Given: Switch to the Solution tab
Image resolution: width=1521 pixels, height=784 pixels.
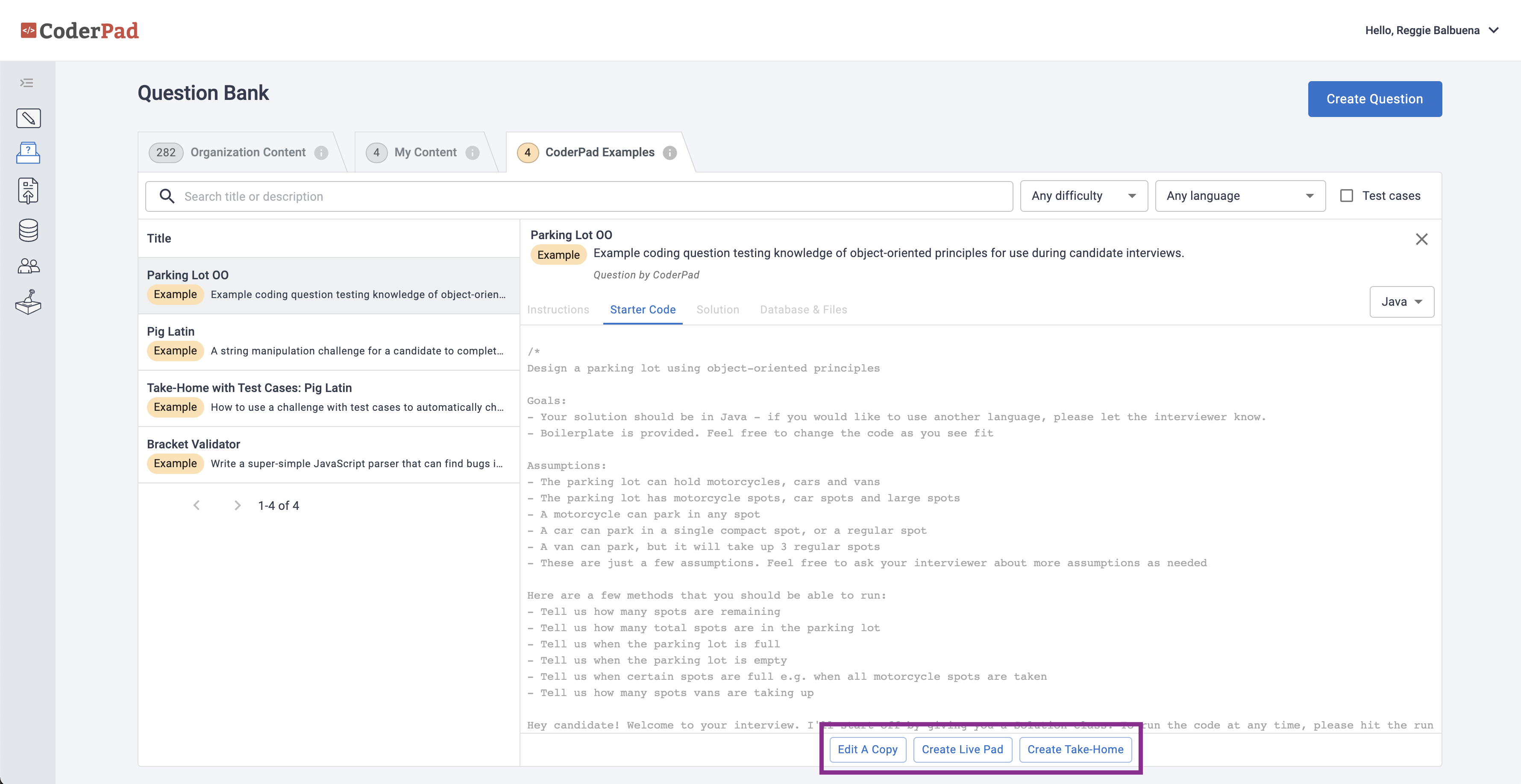Looking at the screenshot, I should click(717, 310).
